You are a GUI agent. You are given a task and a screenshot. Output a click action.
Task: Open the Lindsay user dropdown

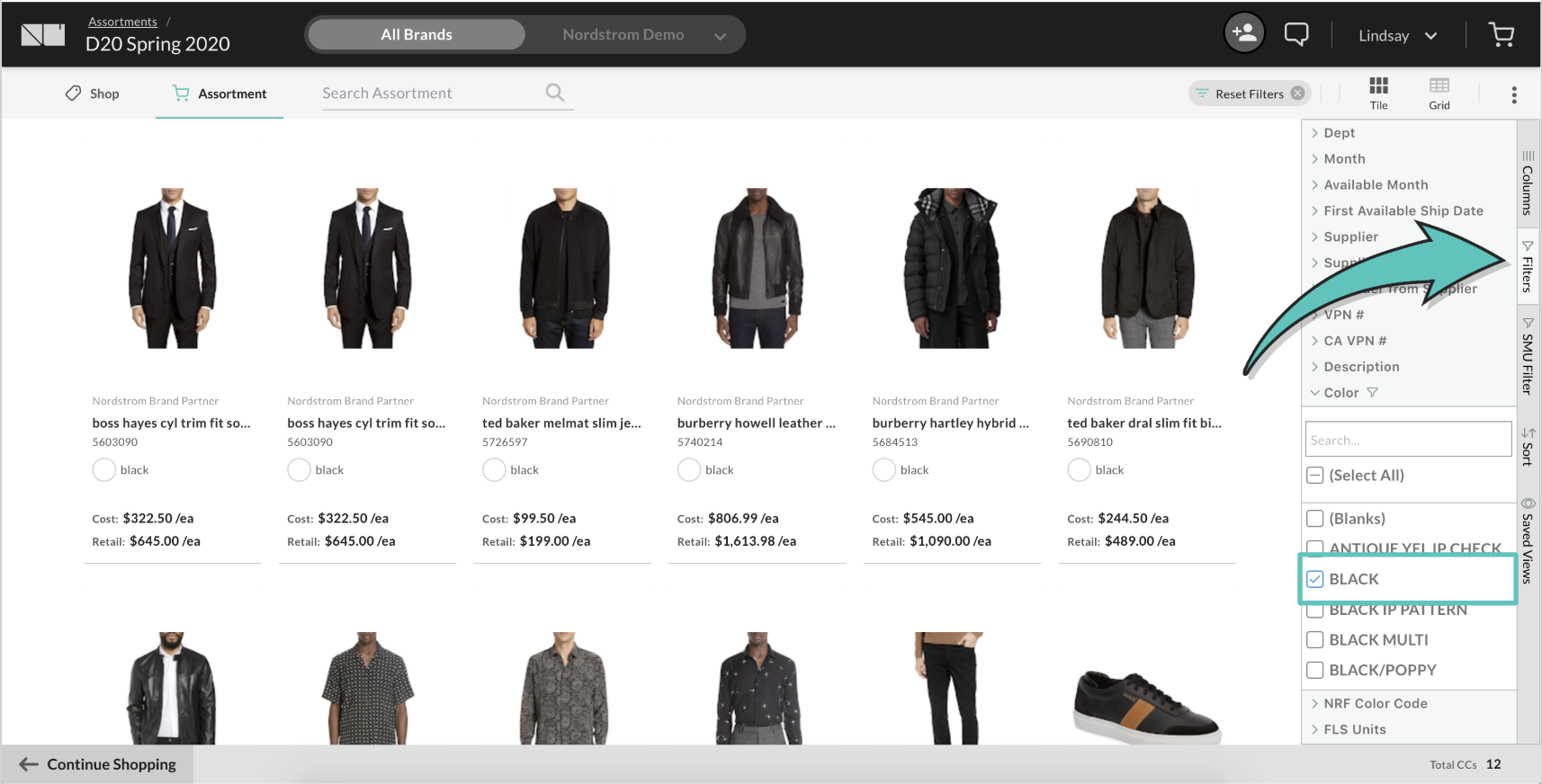coord(1397,36)
